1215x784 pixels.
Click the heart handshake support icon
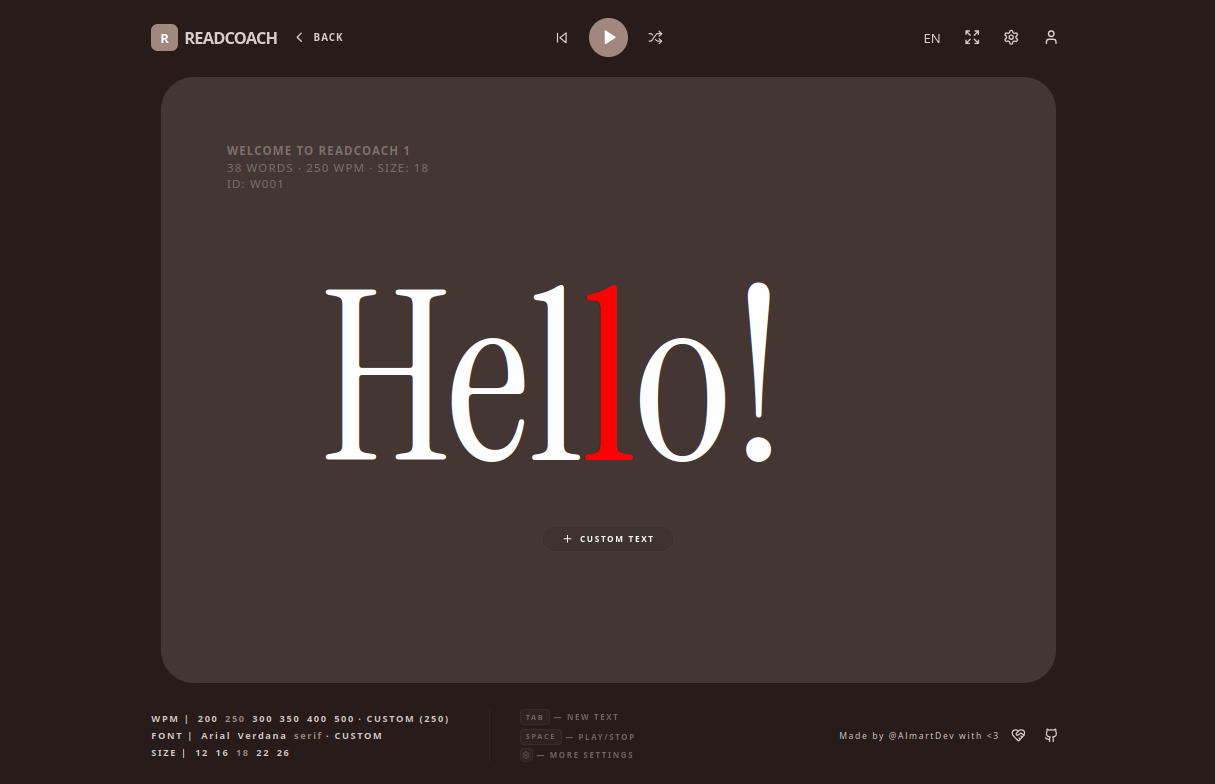1019,736
